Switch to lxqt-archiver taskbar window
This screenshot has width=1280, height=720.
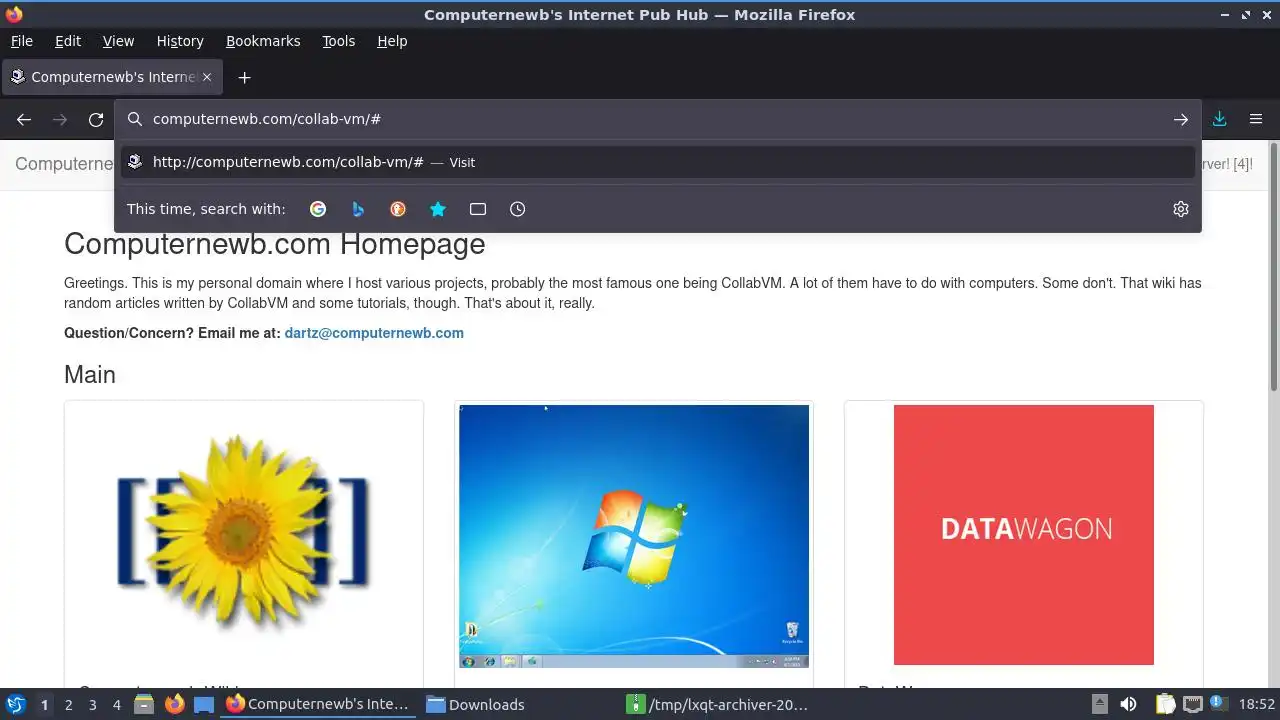pyautogui.click(x=718, y=704)
